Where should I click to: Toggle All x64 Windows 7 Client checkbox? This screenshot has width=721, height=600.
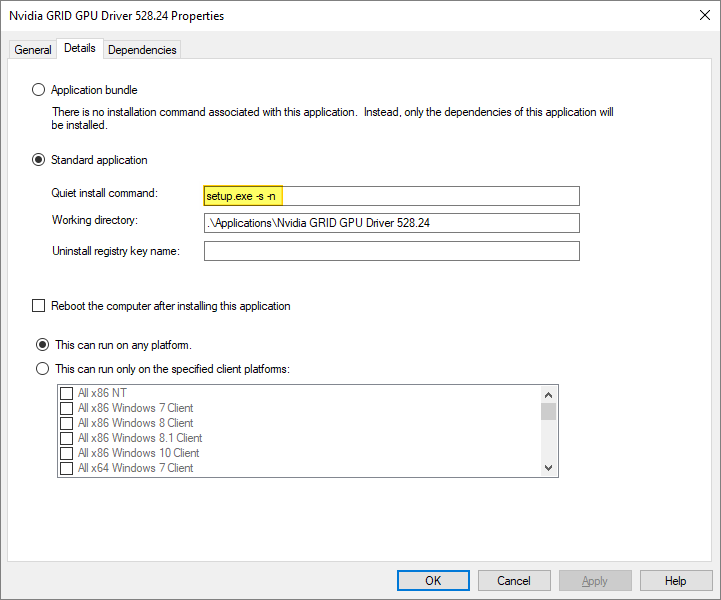coord(67,469)
